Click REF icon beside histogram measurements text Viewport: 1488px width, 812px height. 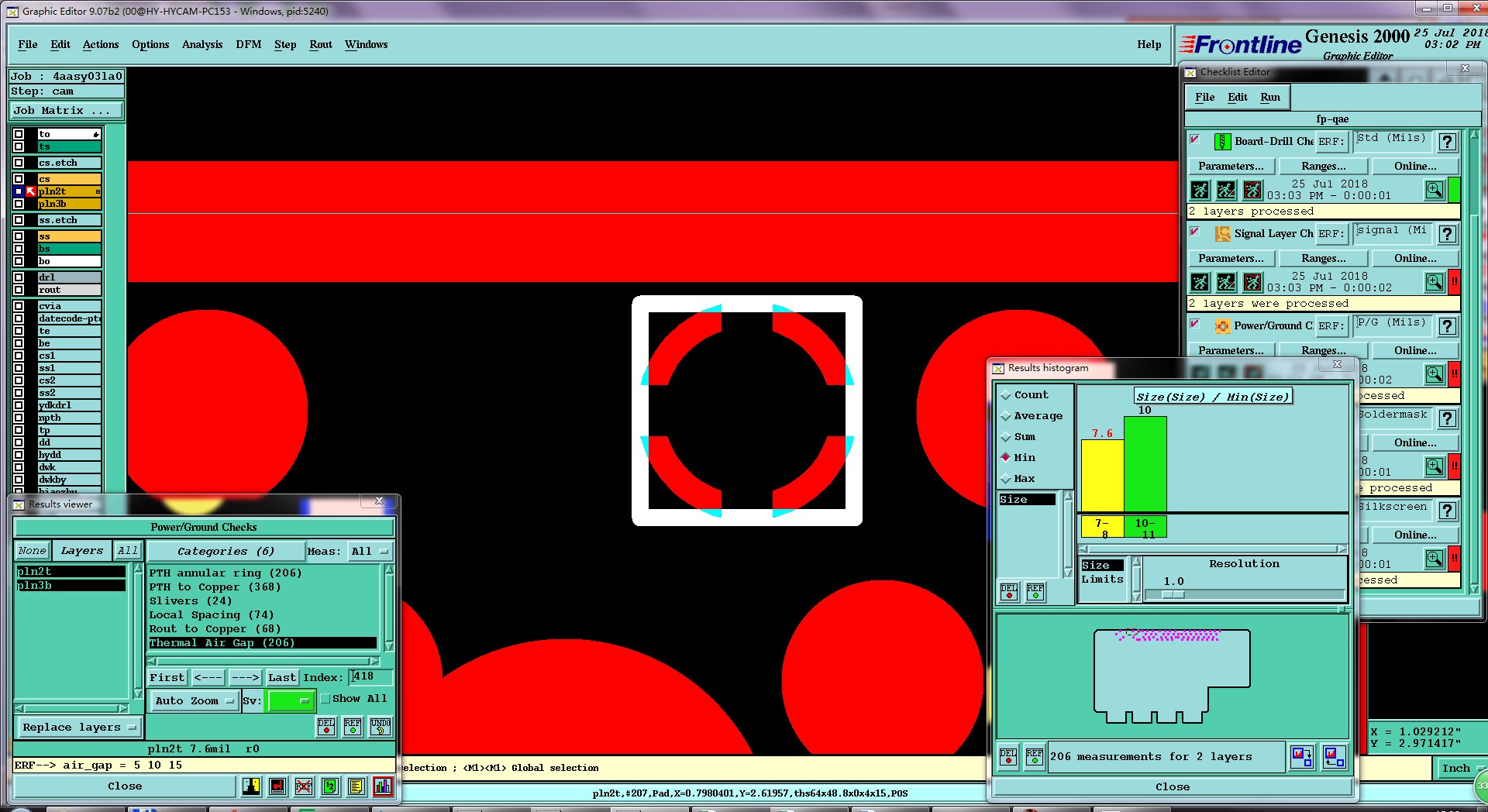1035,756
